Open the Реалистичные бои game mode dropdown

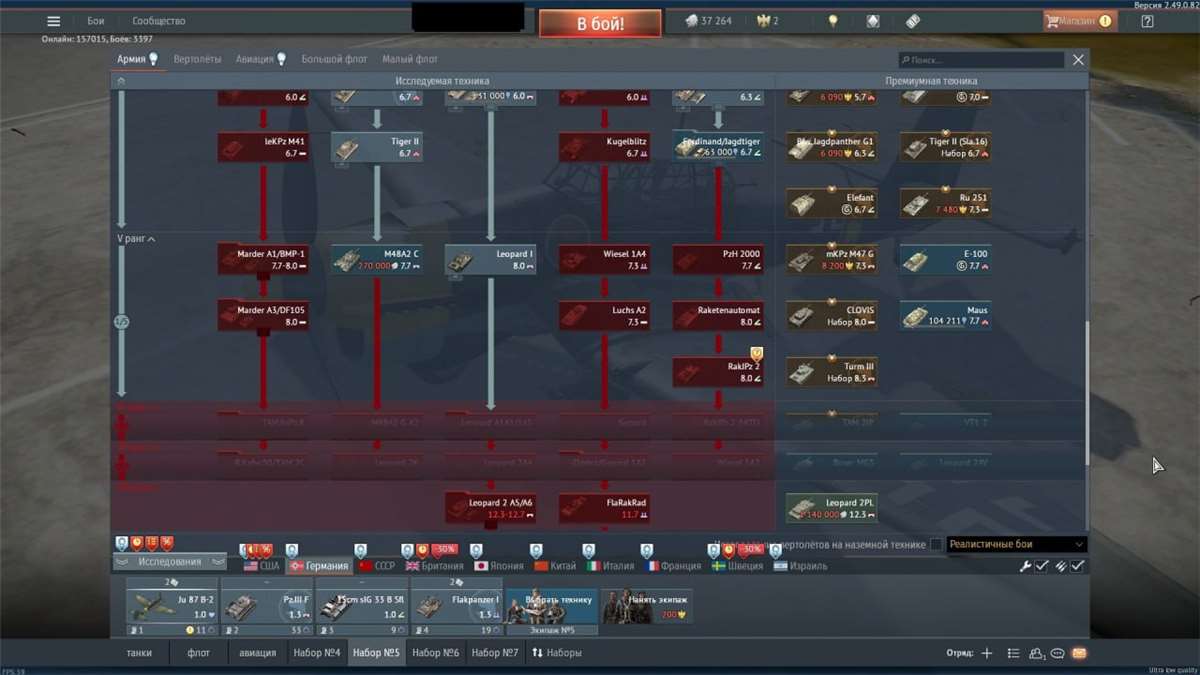pos(1013,543)
